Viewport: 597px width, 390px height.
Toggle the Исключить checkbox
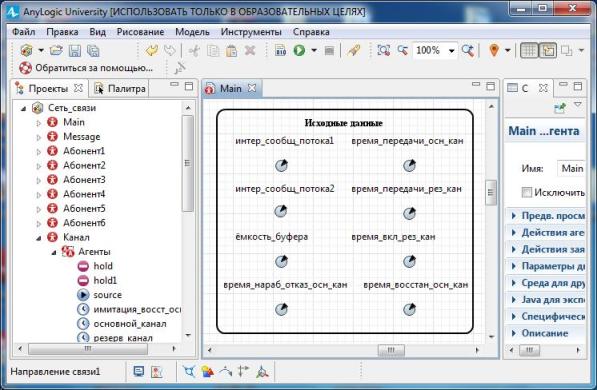click(x=527, y=192)
